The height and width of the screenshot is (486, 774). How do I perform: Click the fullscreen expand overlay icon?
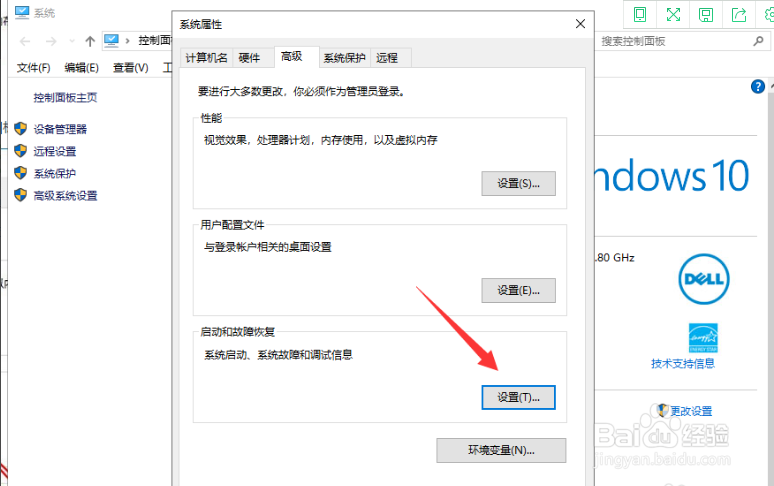pos(673,14)
